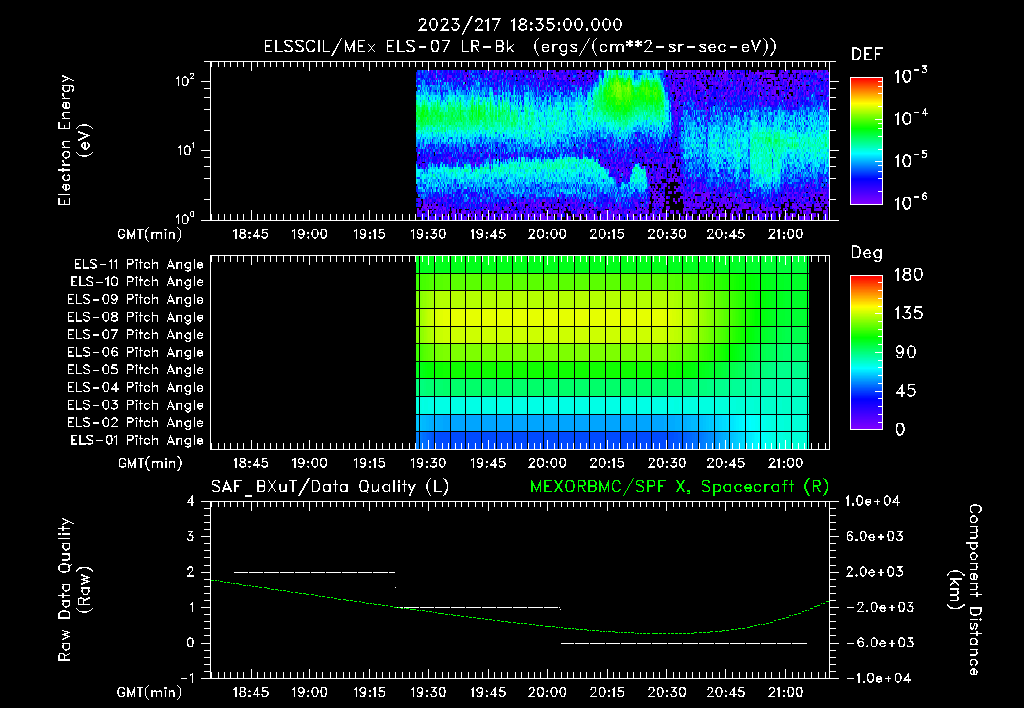Click the ELS-08 Pitch Angle row label
This screenshot has width=1024, height=708.
[135, 317]
